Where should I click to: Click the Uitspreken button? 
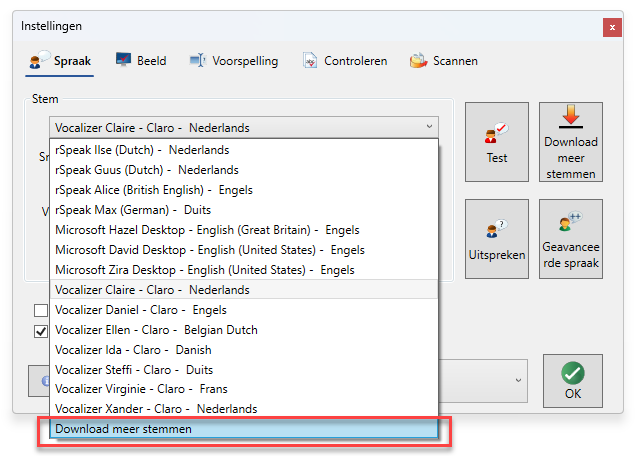497,239
